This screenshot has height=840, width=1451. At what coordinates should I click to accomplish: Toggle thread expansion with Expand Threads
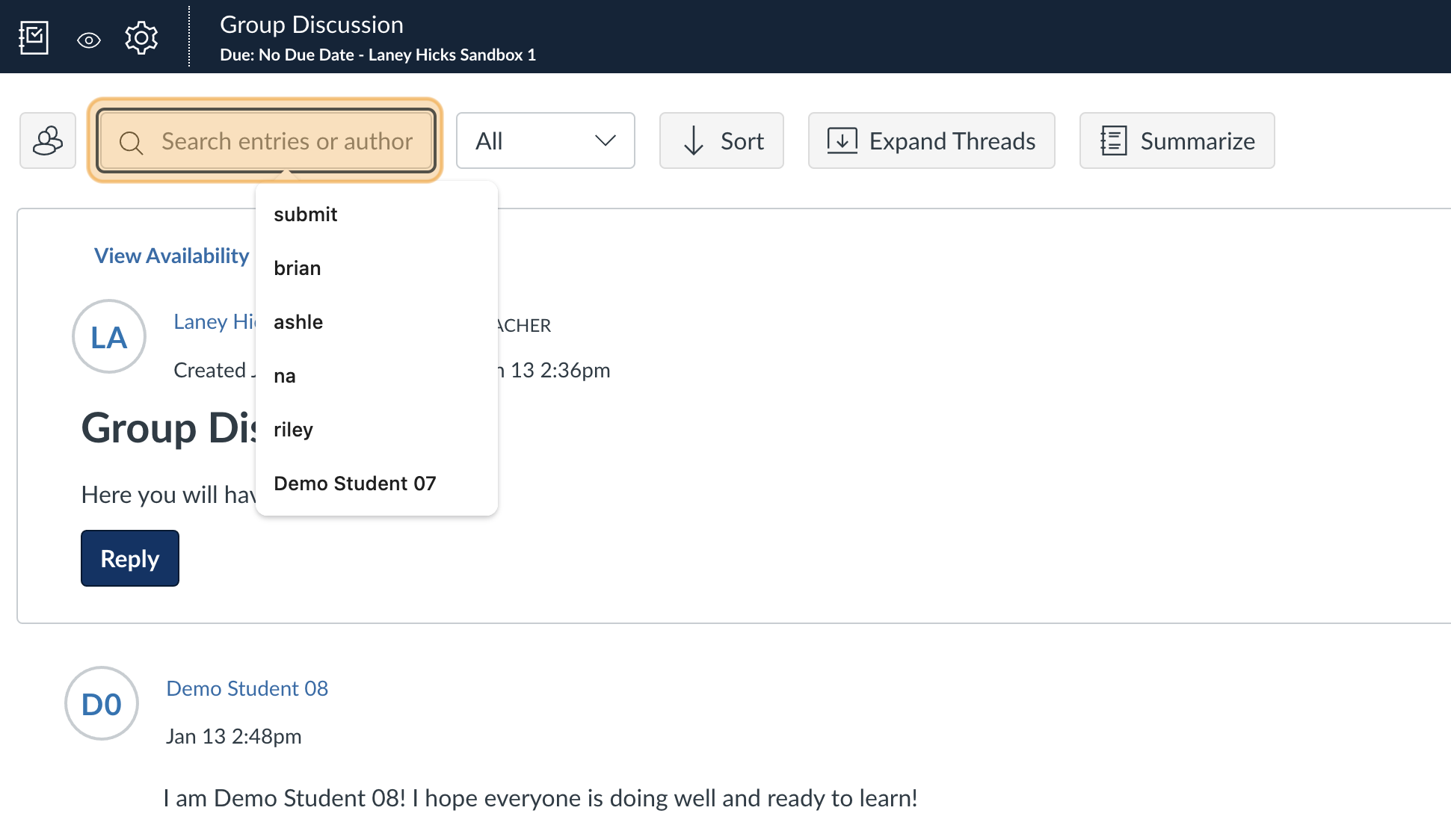click(x=931, y=140)
